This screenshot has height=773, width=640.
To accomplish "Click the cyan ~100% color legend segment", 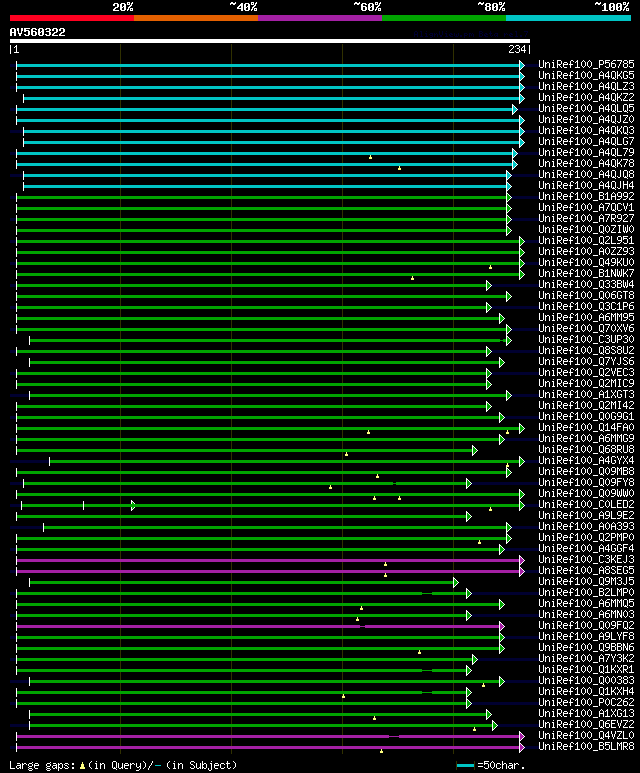I will tap(569, 18).
